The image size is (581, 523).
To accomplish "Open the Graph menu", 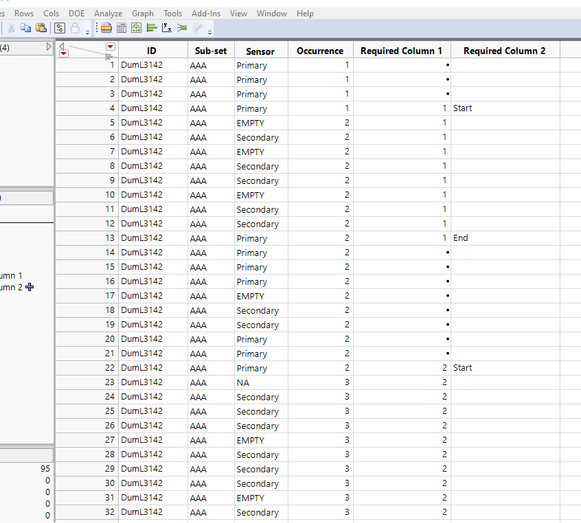I will [143, 14].
